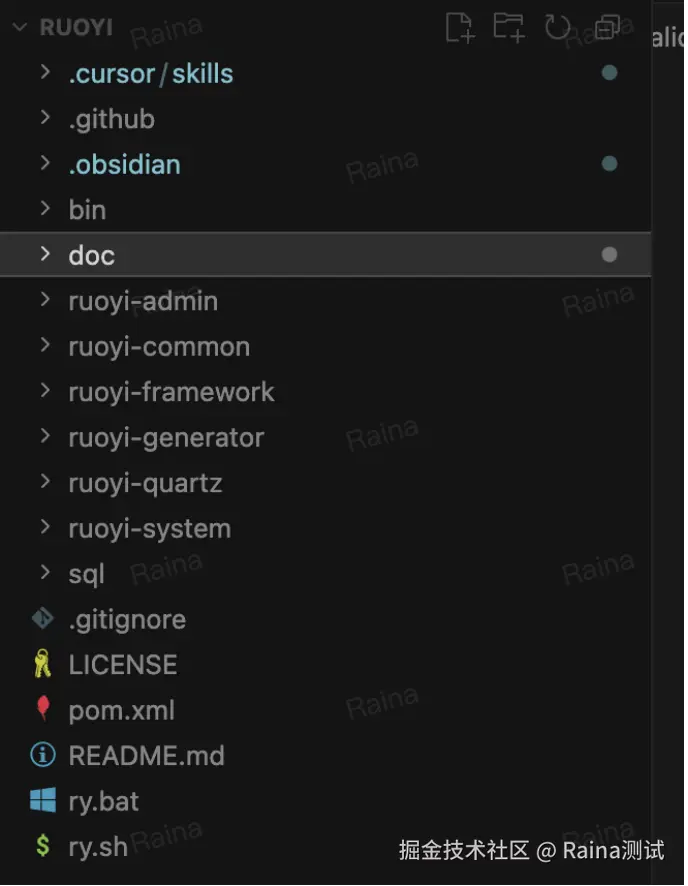Click the .obsidian modified status dot
Viewport: 688px width, 886px height.
pyautogui.click(x=609, y=164)
